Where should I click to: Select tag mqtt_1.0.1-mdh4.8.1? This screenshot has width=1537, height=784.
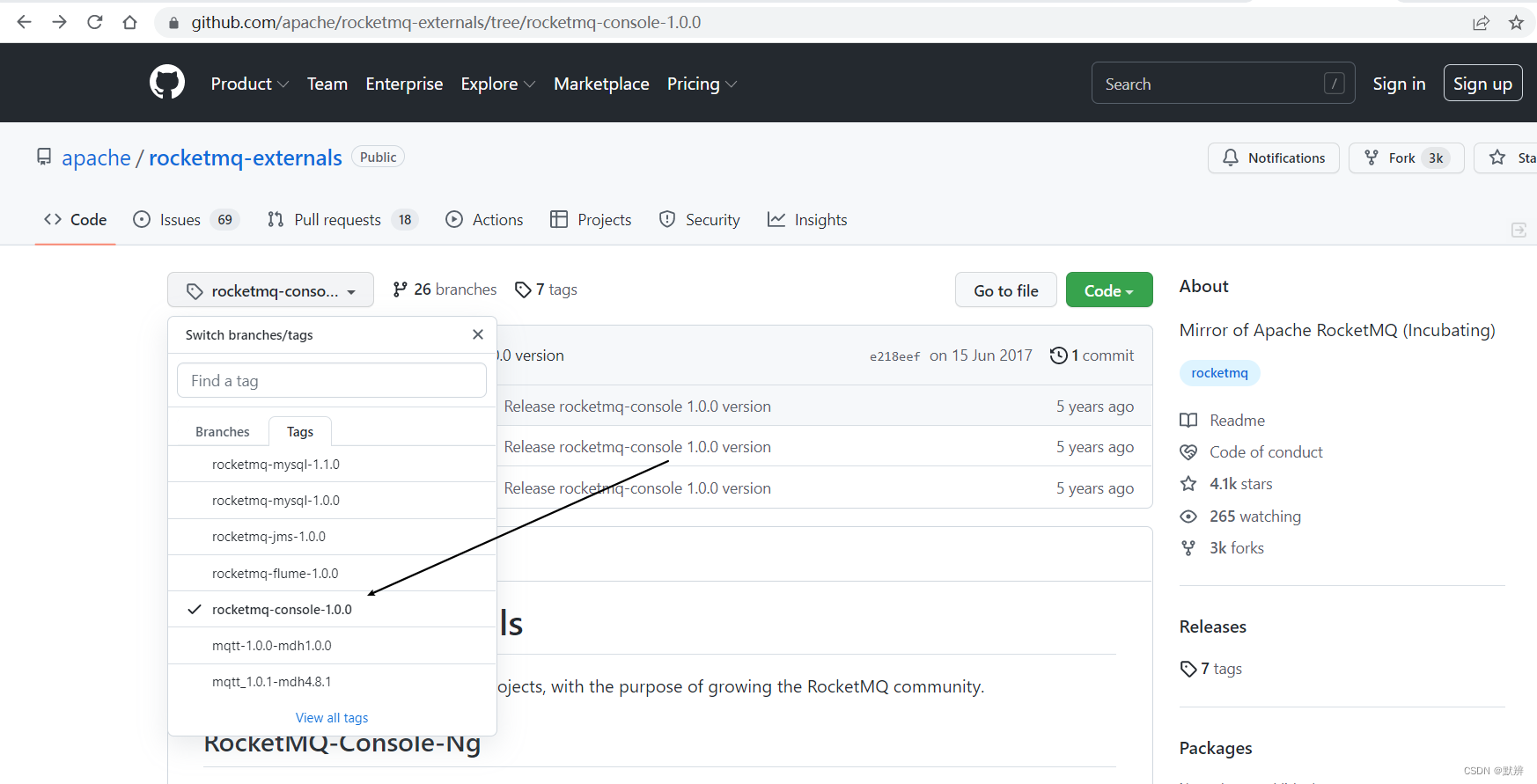click(x=332, y=681)
